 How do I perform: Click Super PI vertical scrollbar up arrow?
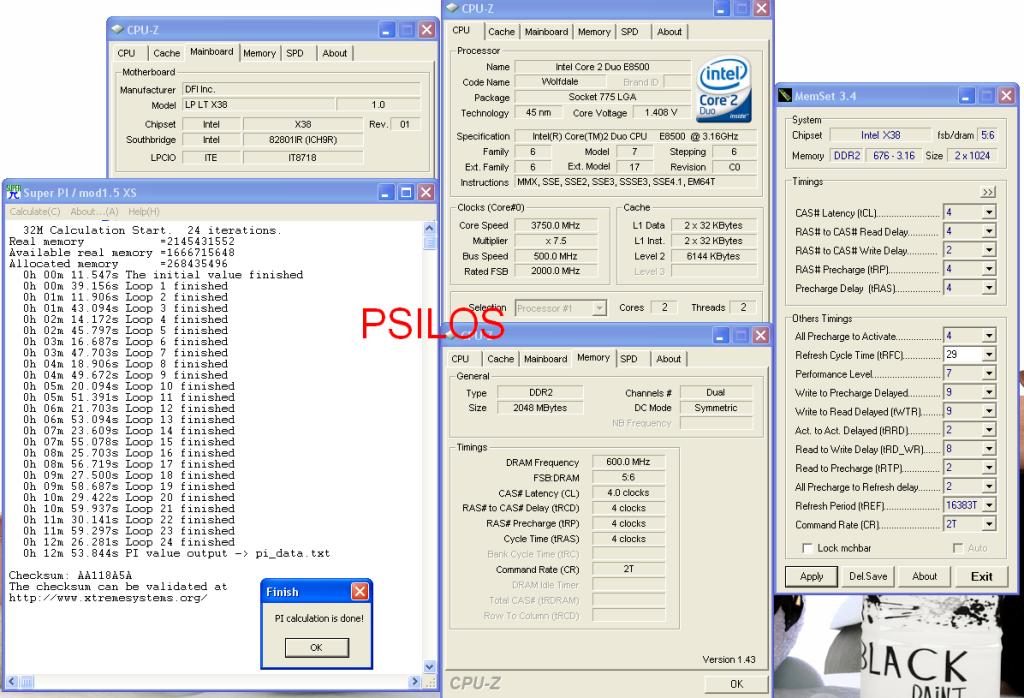pyautogui.click(x=429, y=228)
